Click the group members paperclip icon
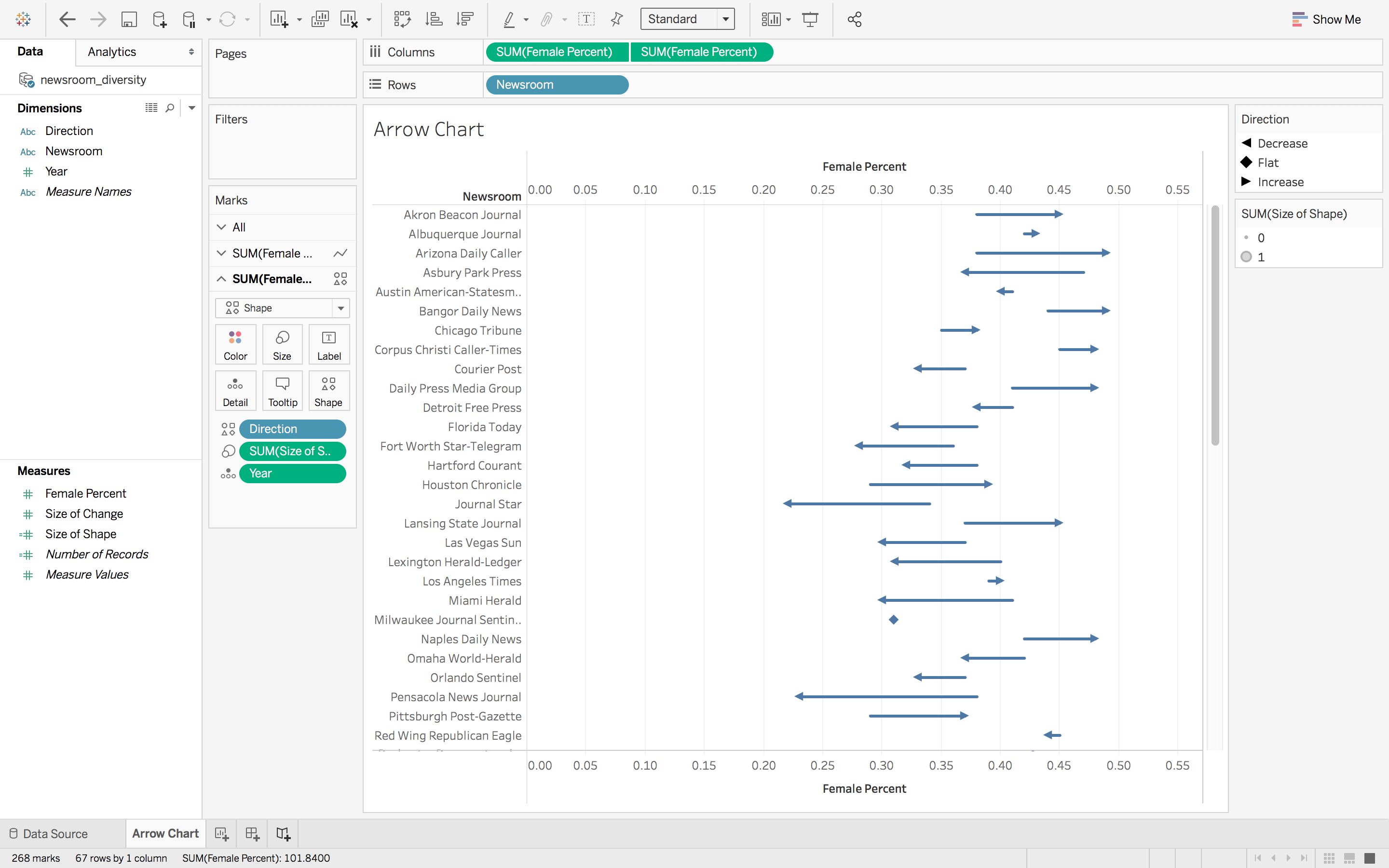Screen dimensions: 1389x868 (x=546, y=19)
